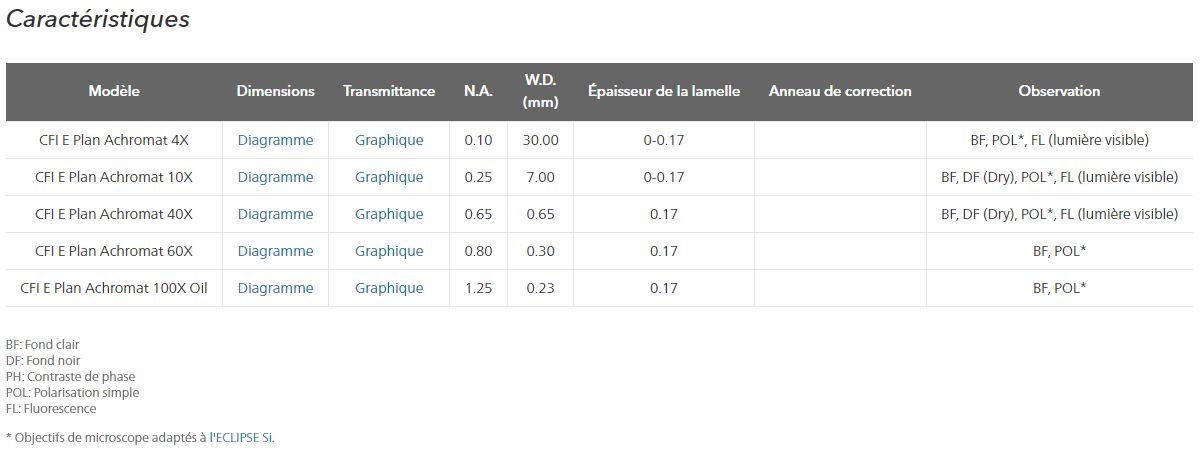The image size is (1201, 451).
Task: View Graphique for Achromat 60X
Action: pyautogui.click(x=389, y=251)
